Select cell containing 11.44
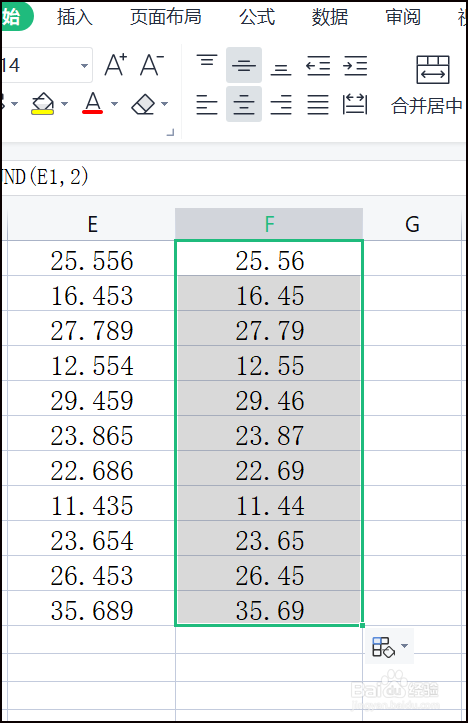 [269, 505]
